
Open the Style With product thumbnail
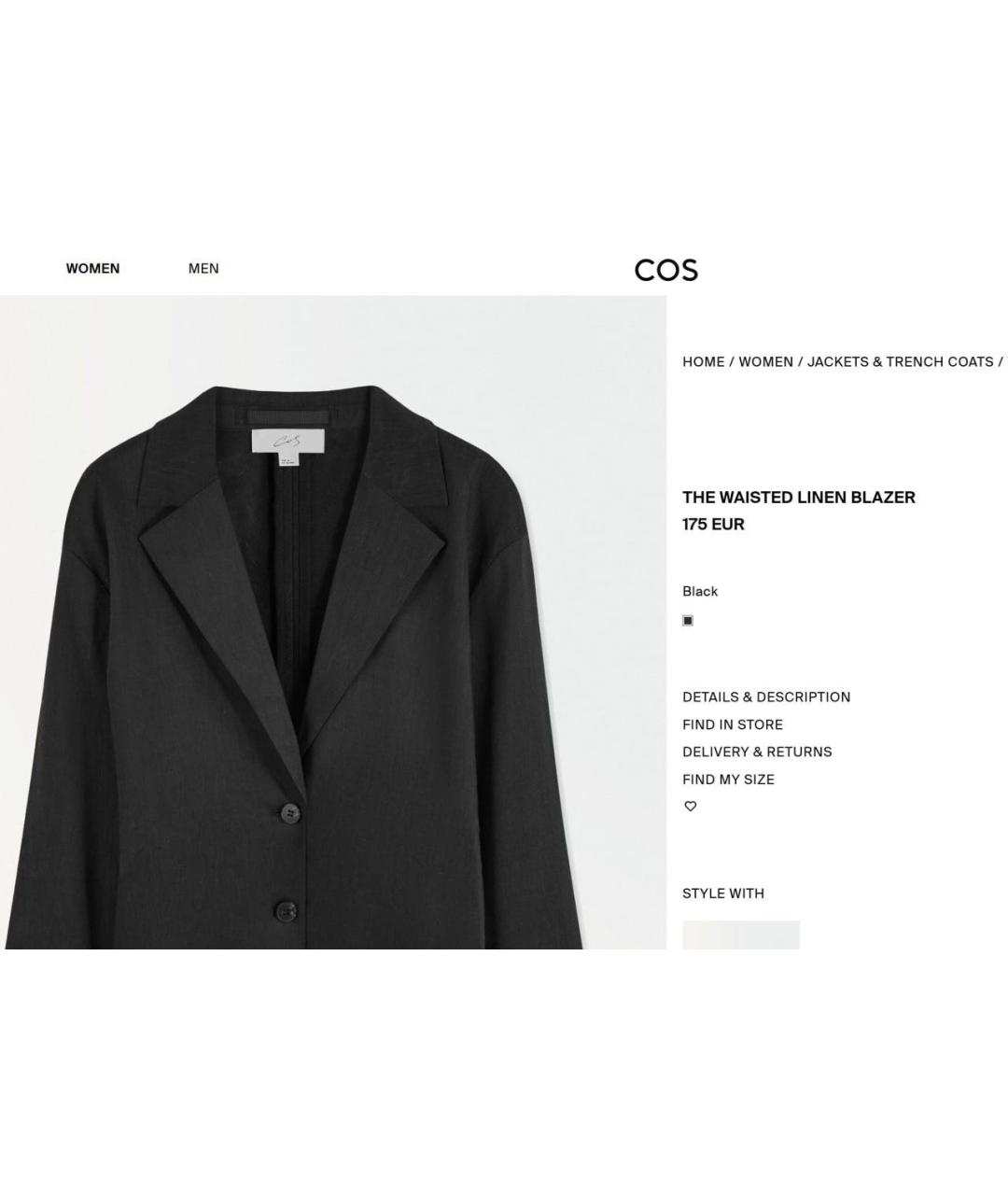(741, 935)
